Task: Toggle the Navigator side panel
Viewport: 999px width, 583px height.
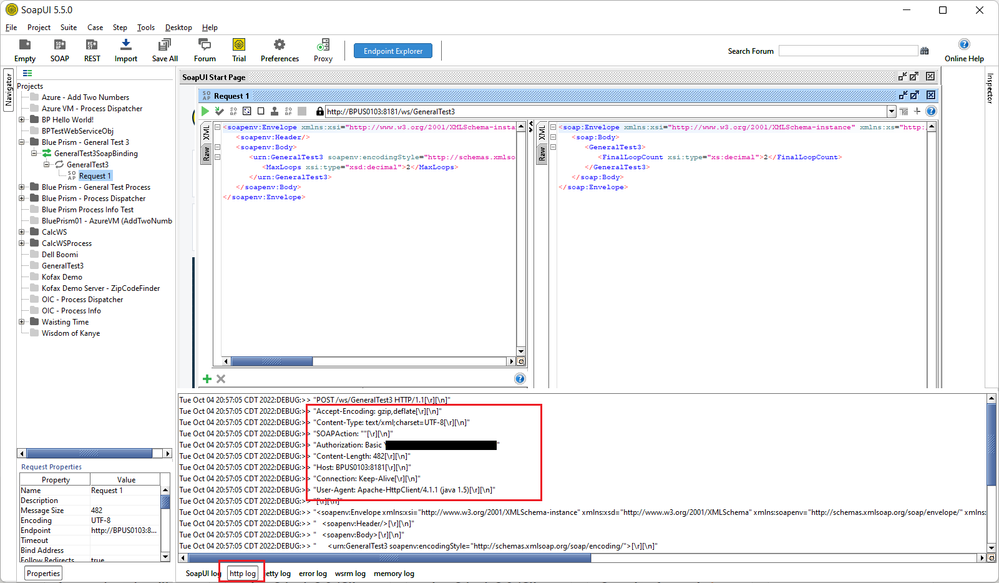Action: (x=8, y=91)
